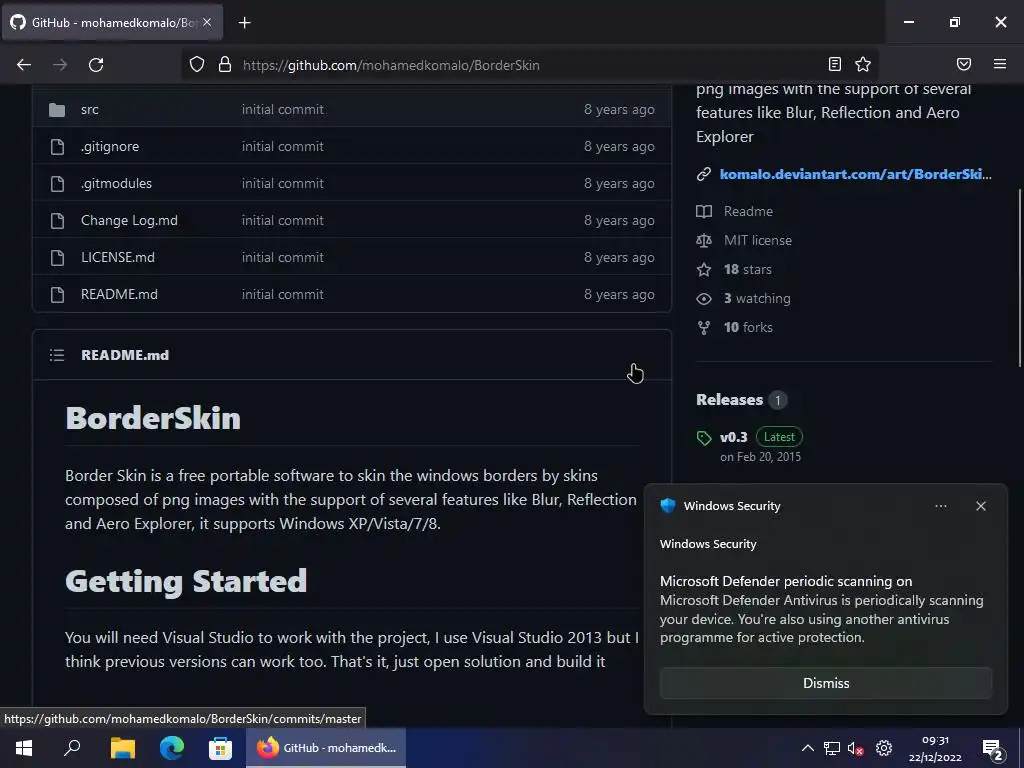
Task: Click the Getting Started heading
Action: 186,581
